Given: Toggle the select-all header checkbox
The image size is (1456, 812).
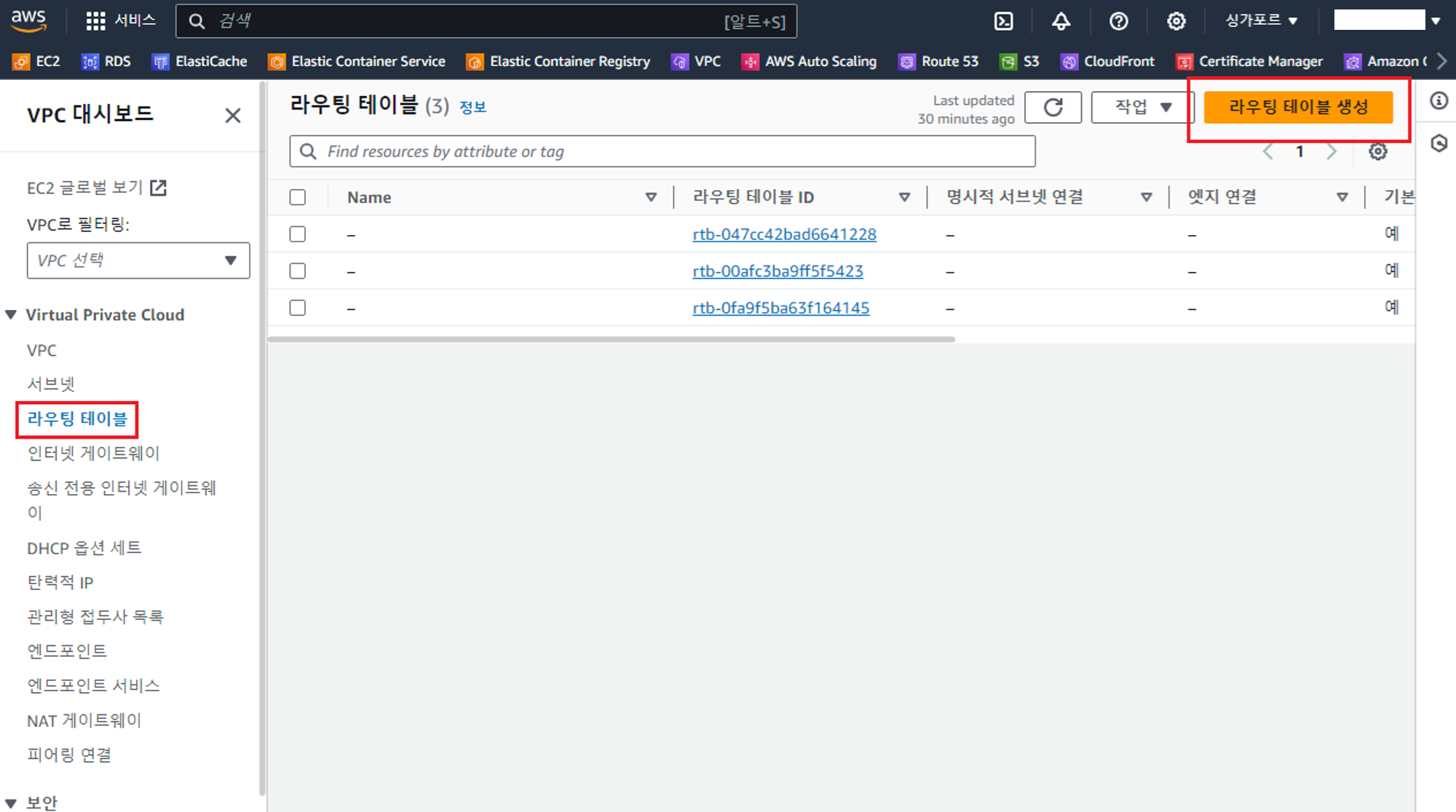Looking at the screenshot, I should [297, 197].
